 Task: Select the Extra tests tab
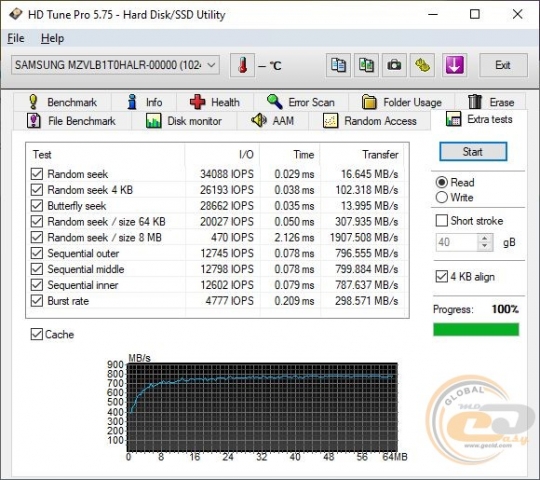pos(479,119)
